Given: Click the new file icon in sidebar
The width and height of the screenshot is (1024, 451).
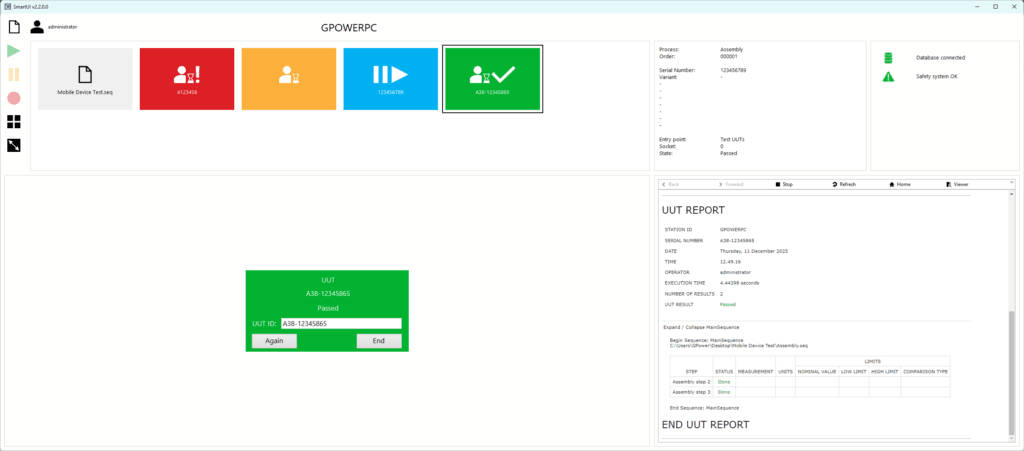Looking at the screenshot, I should (14, 26).
